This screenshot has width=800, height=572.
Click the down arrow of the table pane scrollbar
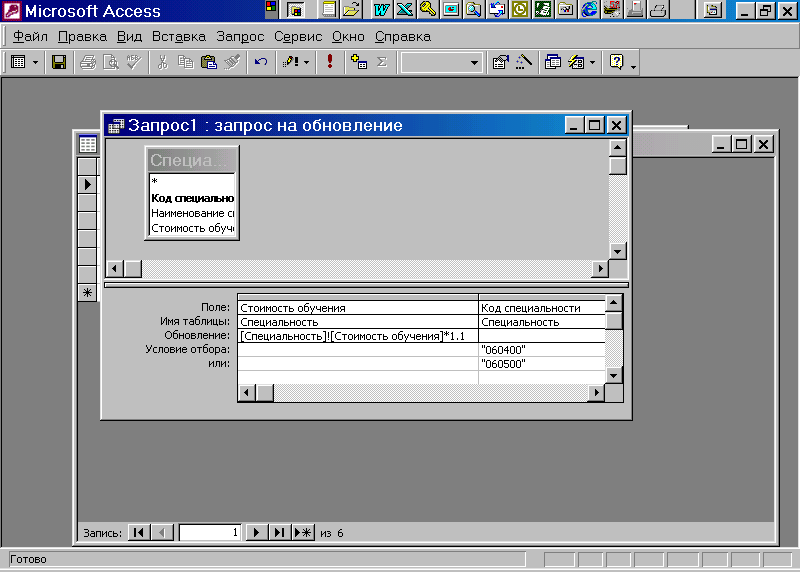(618, 251)
